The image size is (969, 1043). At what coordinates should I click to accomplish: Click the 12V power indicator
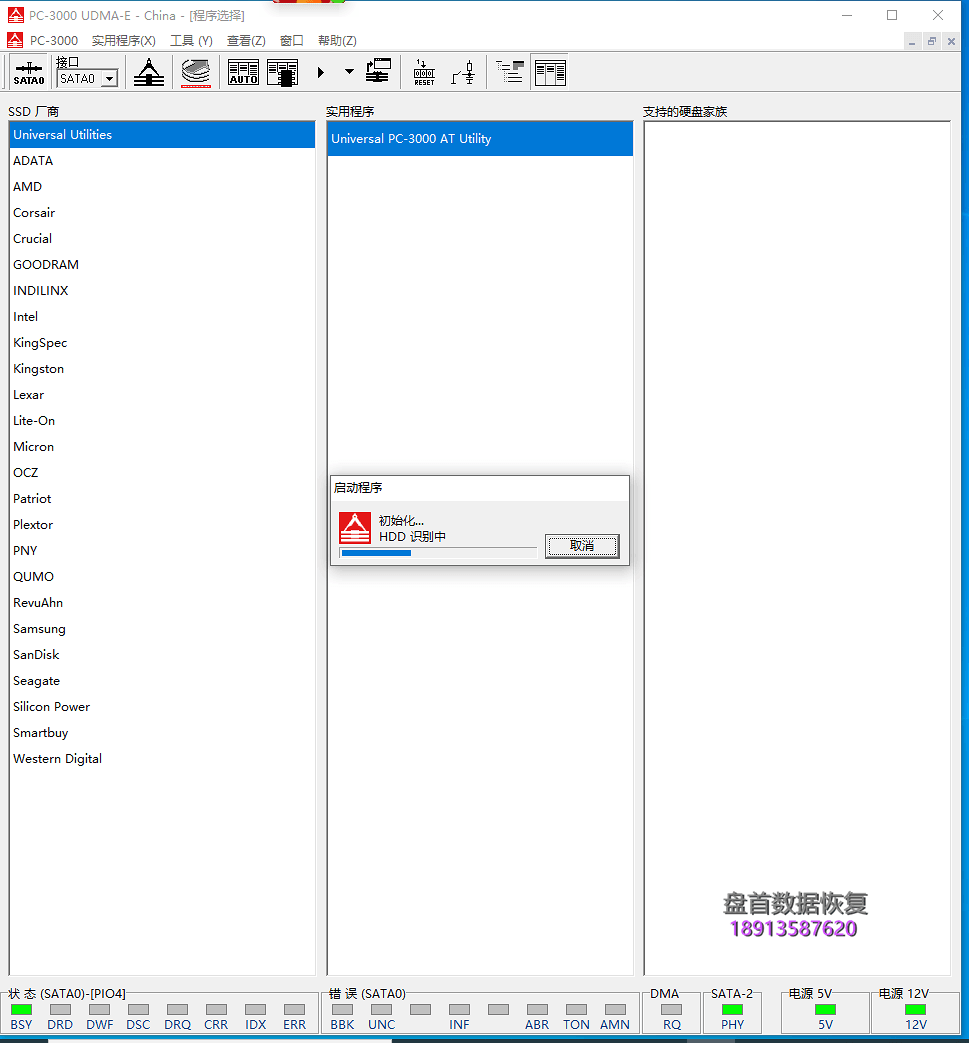coord(916,1010)
